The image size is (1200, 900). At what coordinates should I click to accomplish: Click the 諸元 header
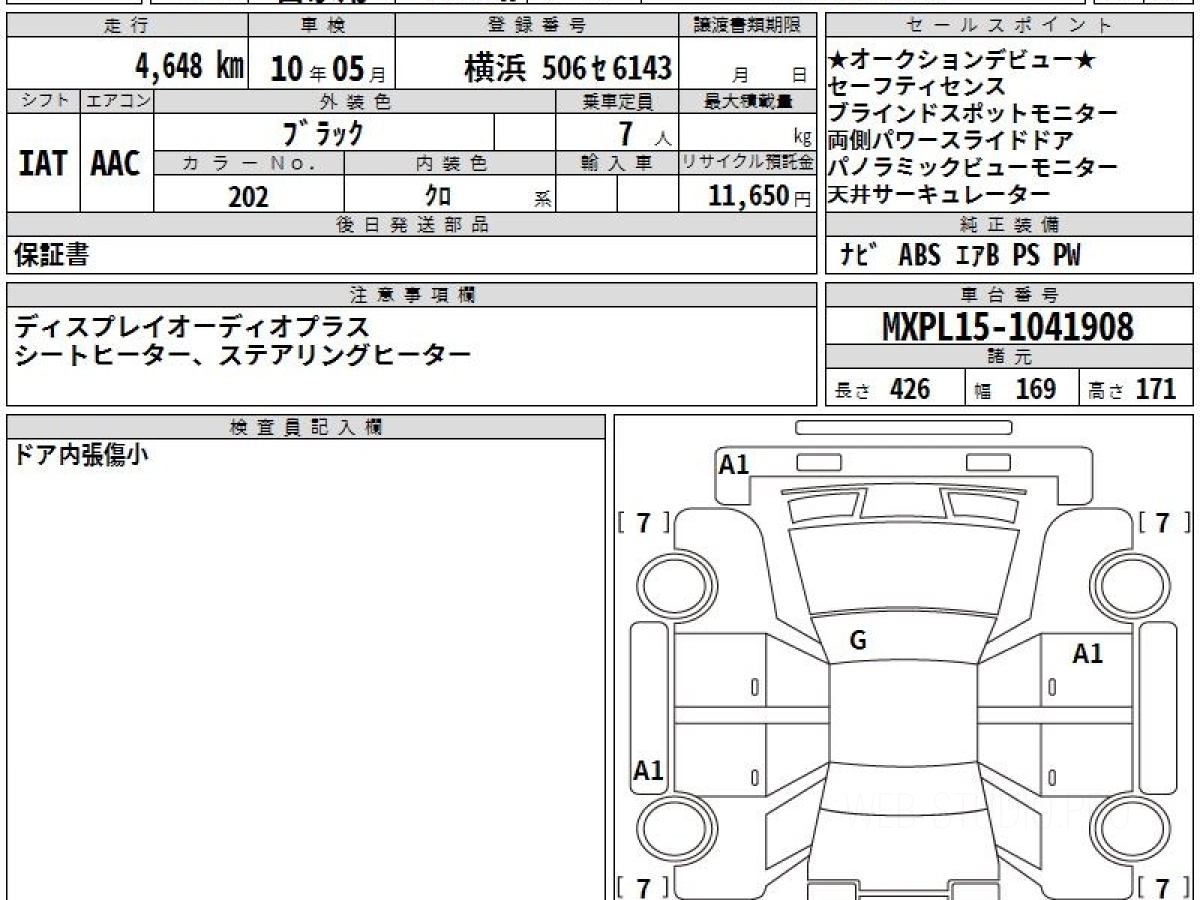(1010, 357)
